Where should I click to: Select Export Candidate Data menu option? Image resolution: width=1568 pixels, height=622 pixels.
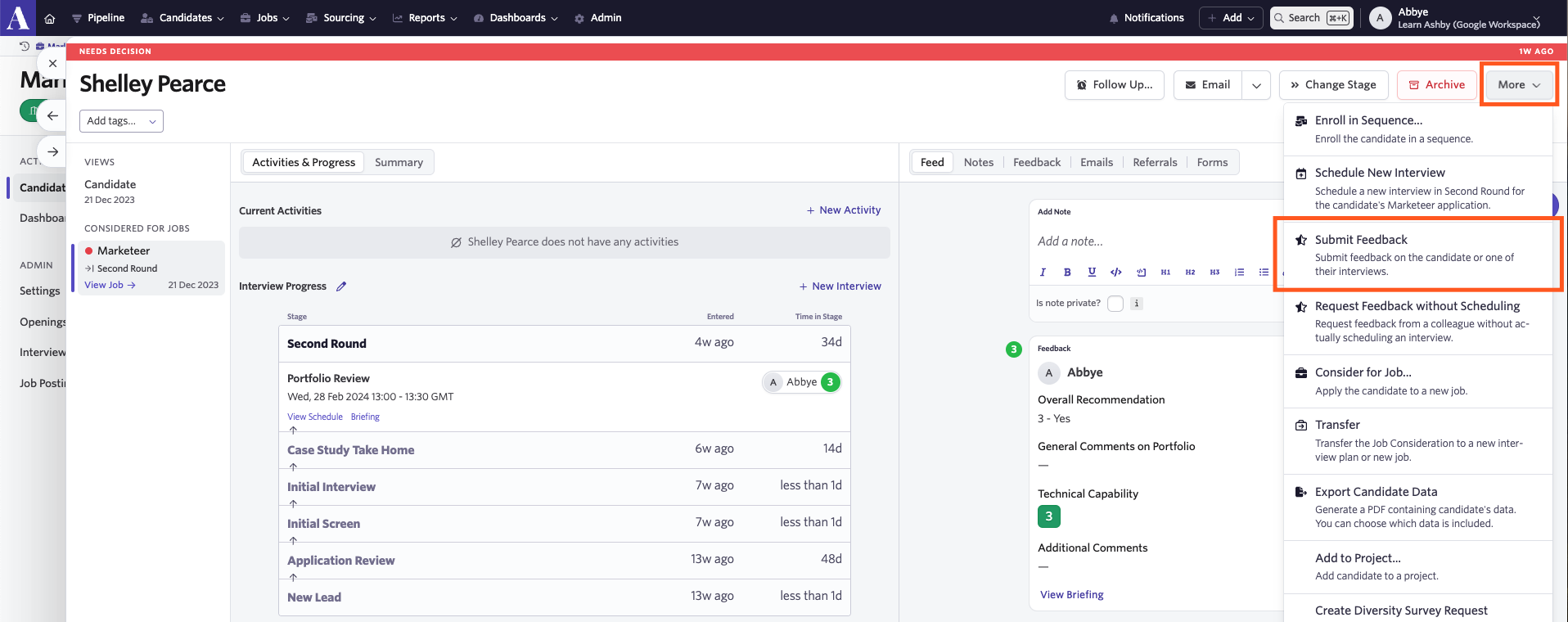(1417, 507)
